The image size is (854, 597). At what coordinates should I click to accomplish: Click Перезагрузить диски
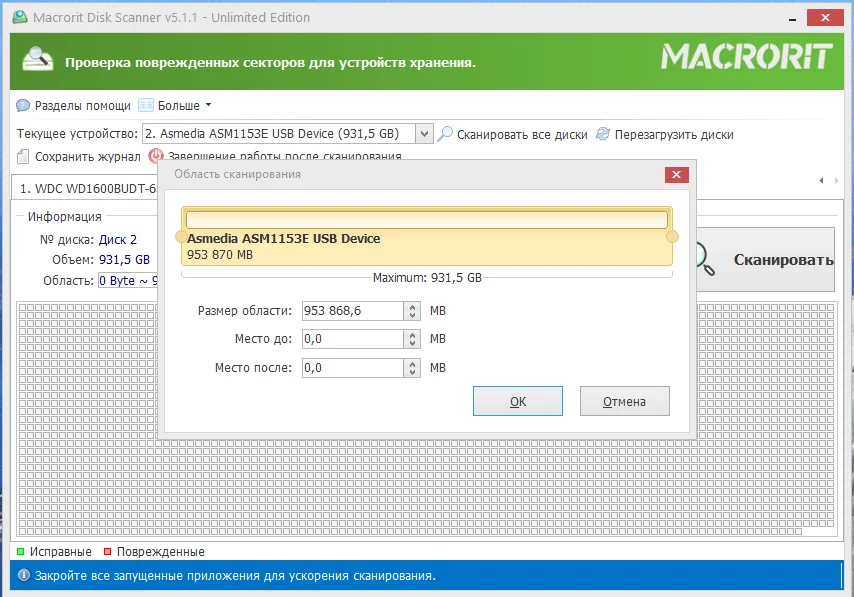674,135
